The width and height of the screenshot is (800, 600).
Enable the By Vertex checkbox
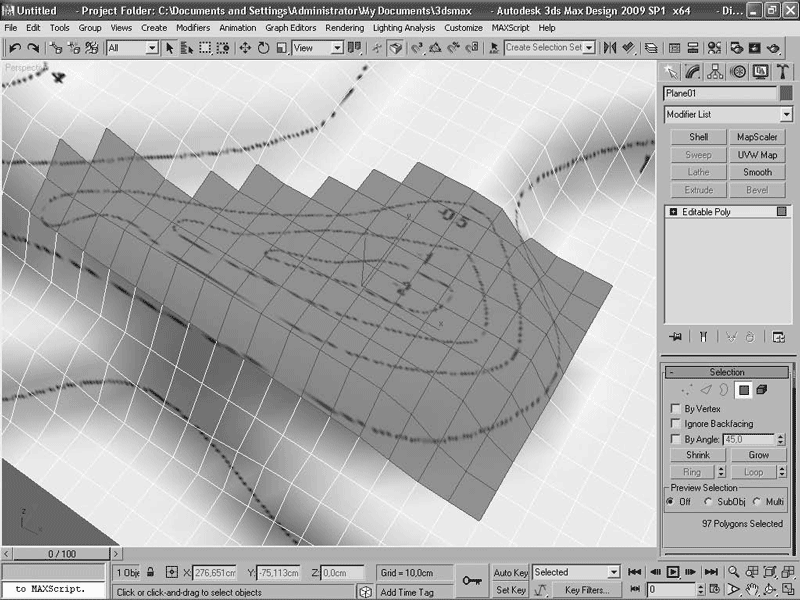(x=676, y=409)
